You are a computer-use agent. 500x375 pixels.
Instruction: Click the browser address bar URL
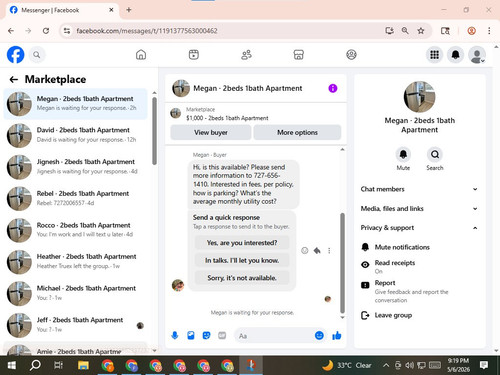147,31
